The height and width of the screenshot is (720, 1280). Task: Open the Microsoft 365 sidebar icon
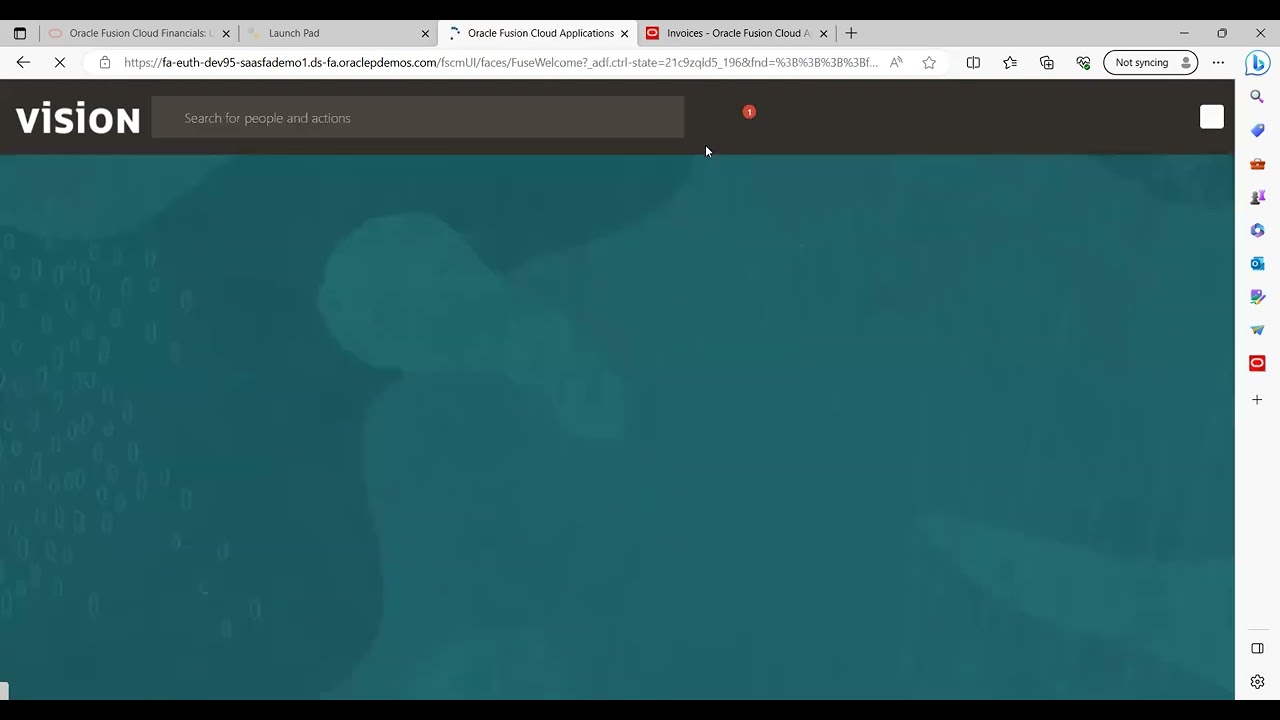click(1257, 230)
